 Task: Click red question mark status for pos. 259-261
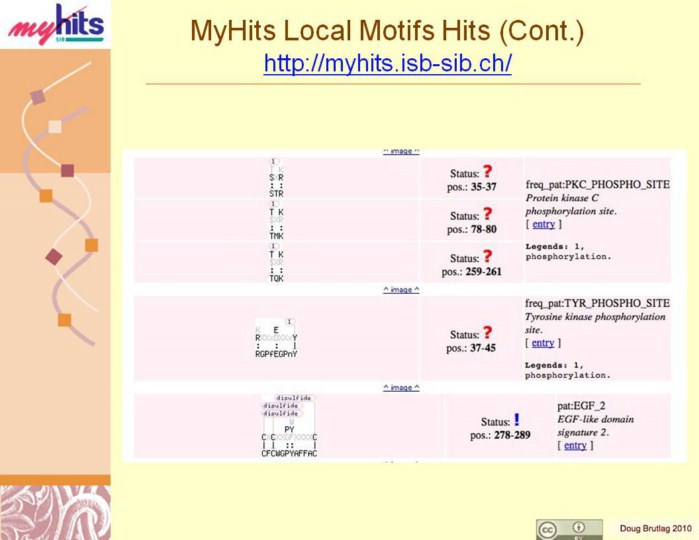tap(487, 256)
